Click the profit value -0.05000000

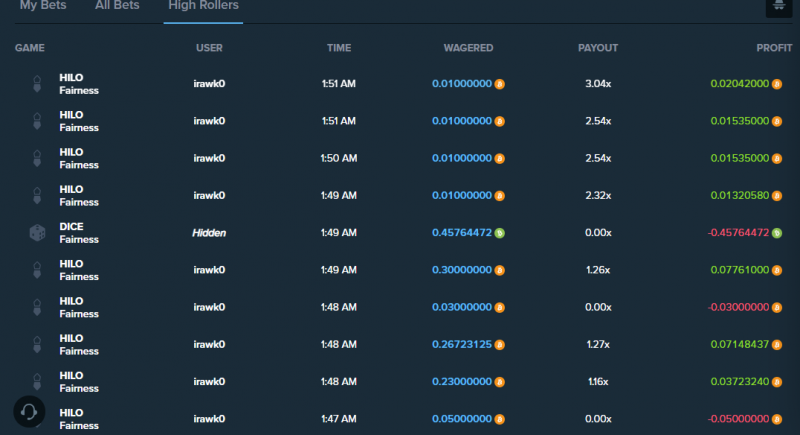738,419
